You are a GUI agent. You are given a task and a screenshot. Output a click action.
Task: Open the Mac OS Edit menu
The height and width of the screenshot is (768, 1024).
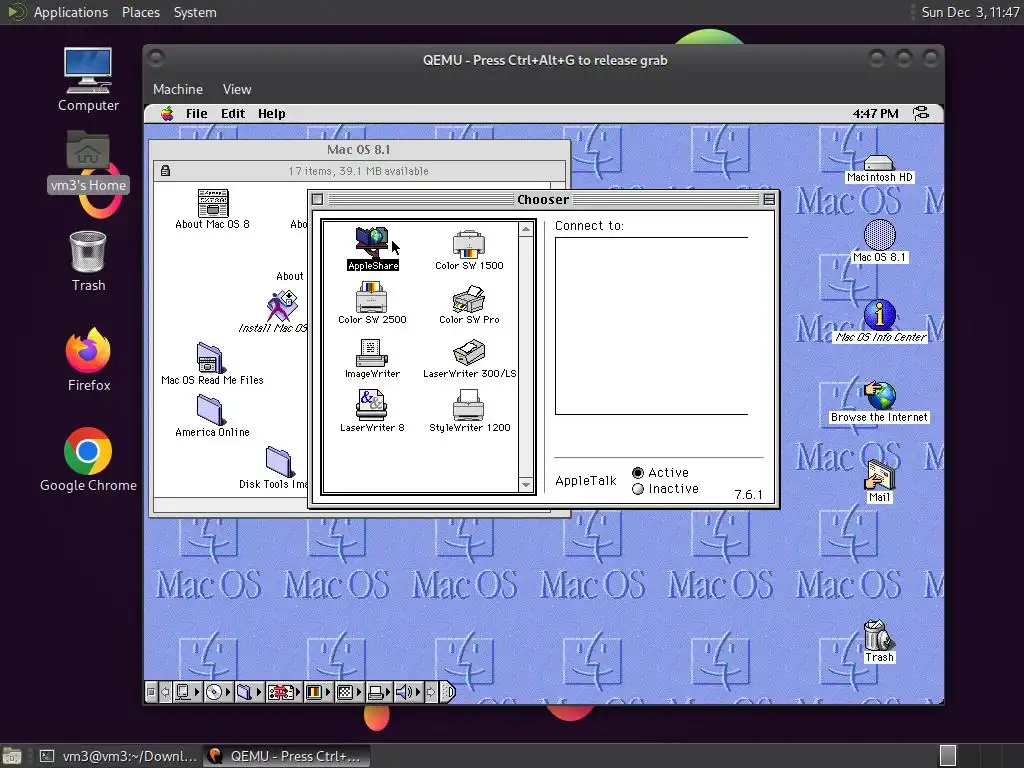tap(232, 114)
